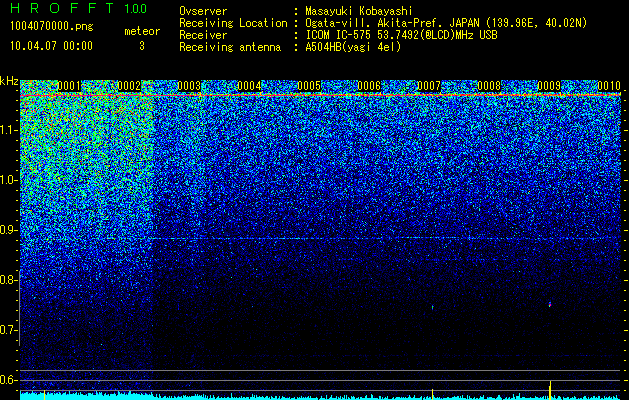Click the HROFFT 1.0.0 title text
Viewport: 629px width, 400px height.
(x=78, y=8)
